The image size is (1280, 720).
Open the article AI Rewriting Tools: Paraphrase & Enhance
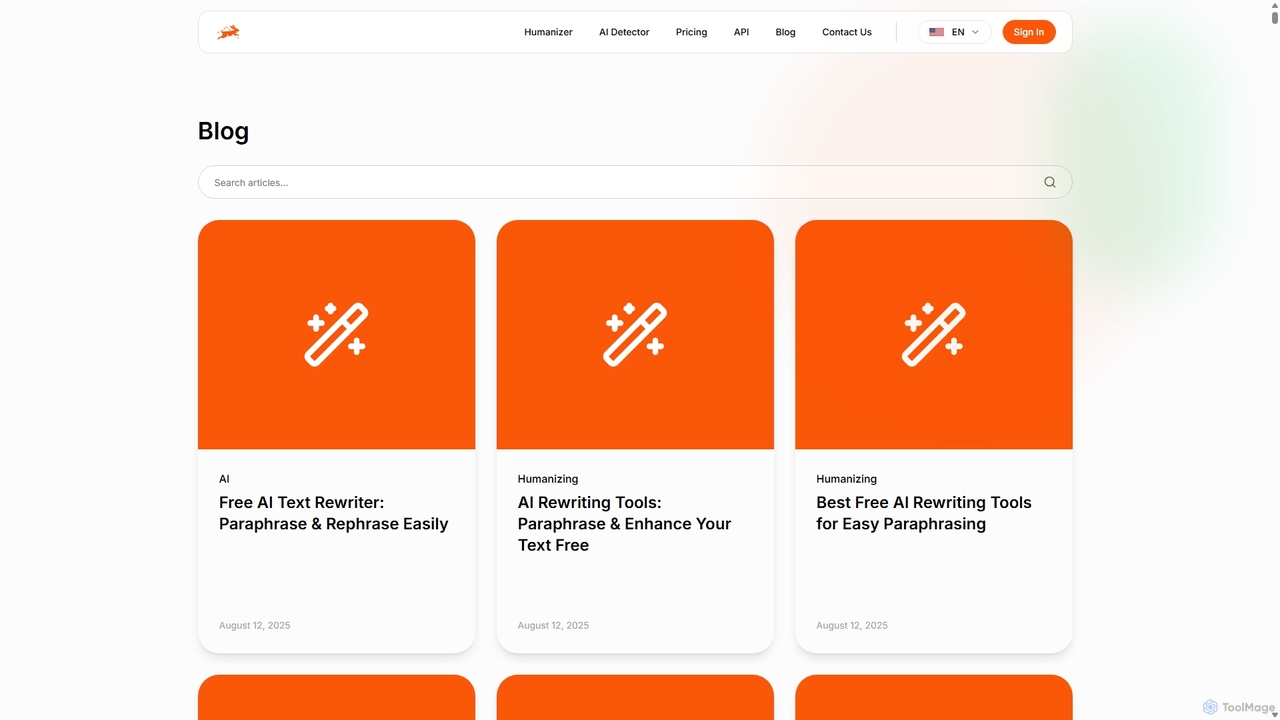[x=624, y=524]
